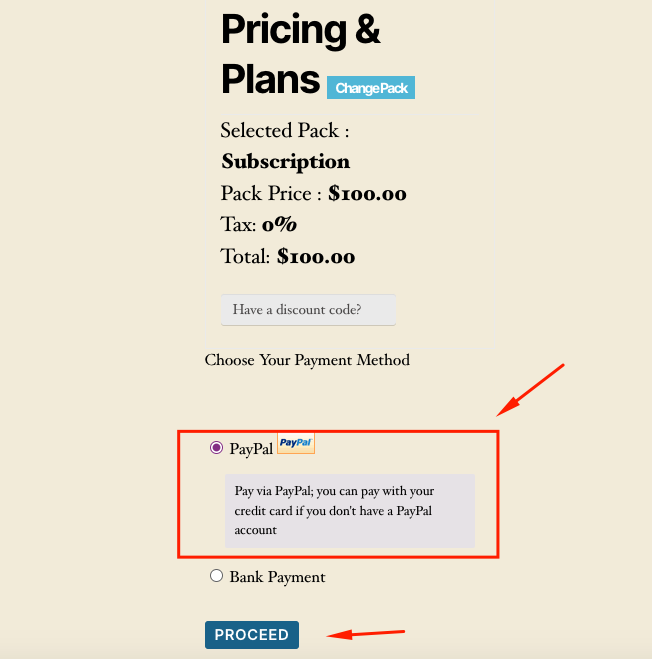Choose the Bank Payment radio option
Image resolution: width=652 pixels, height=659 pixels.
(216, 576)
